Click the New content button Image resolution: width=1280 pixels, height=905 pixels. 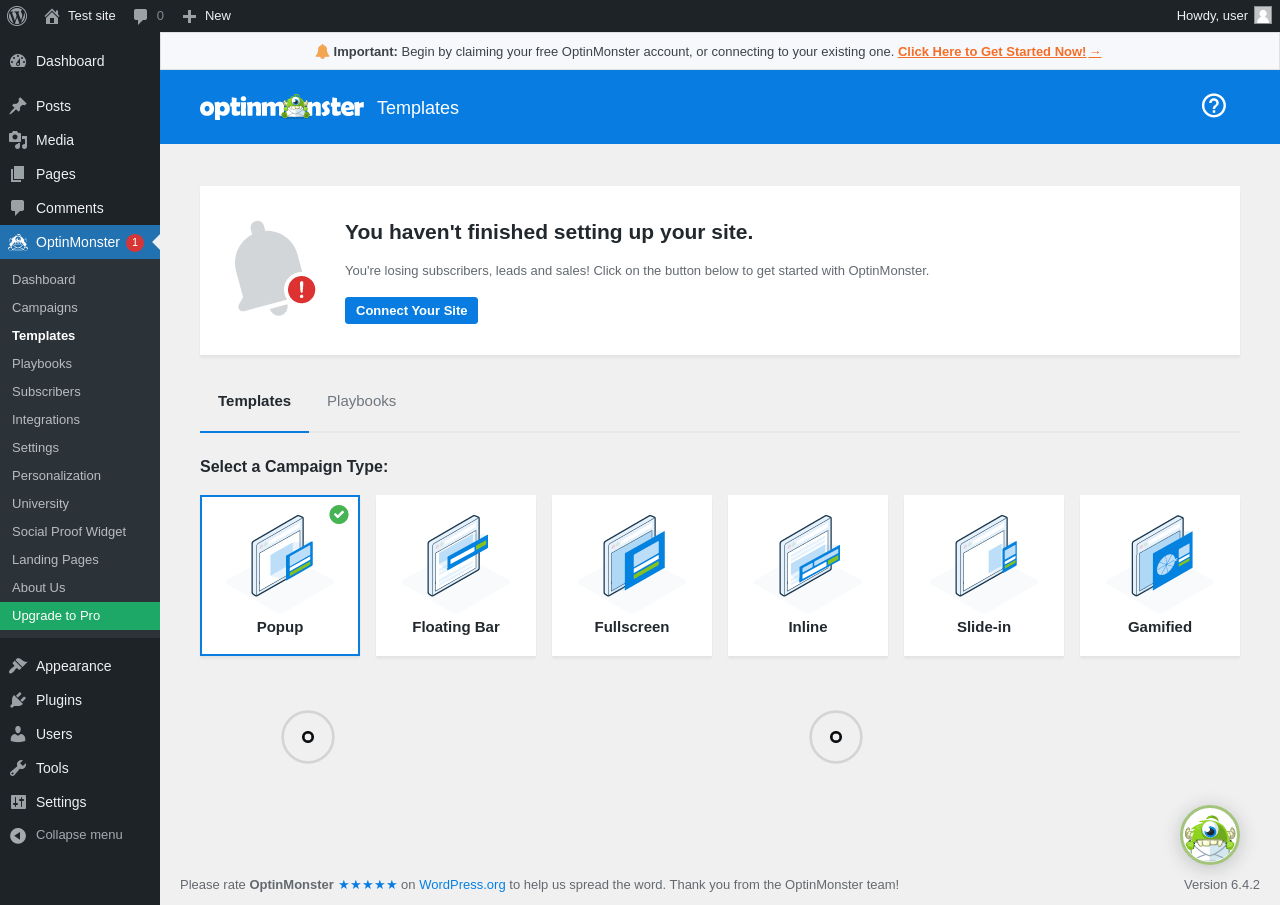coord(206,16)
